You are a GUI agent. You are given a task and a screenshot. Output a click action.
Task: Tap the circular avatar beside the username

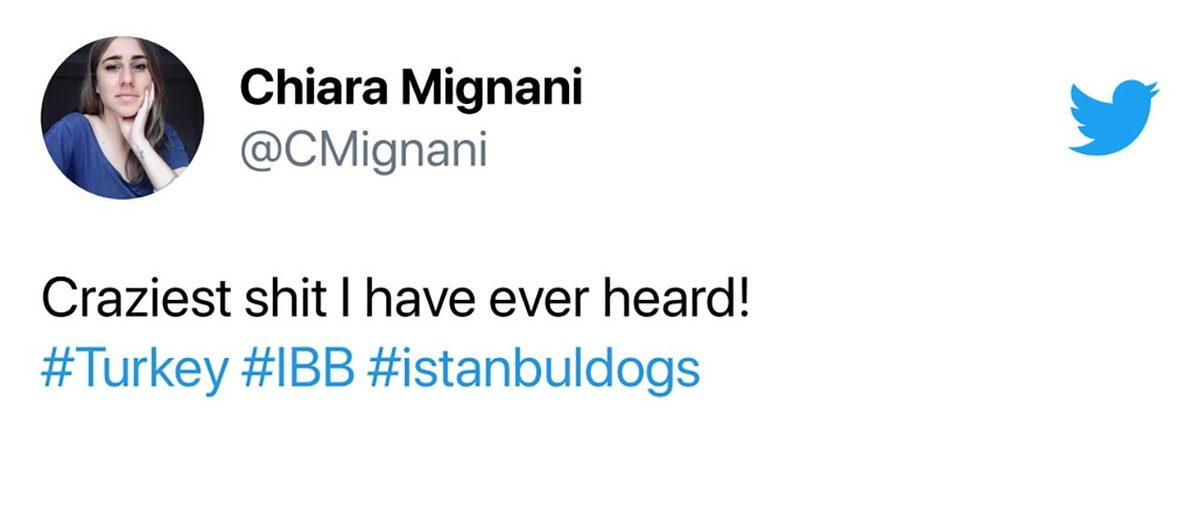[x=122, y=118]
